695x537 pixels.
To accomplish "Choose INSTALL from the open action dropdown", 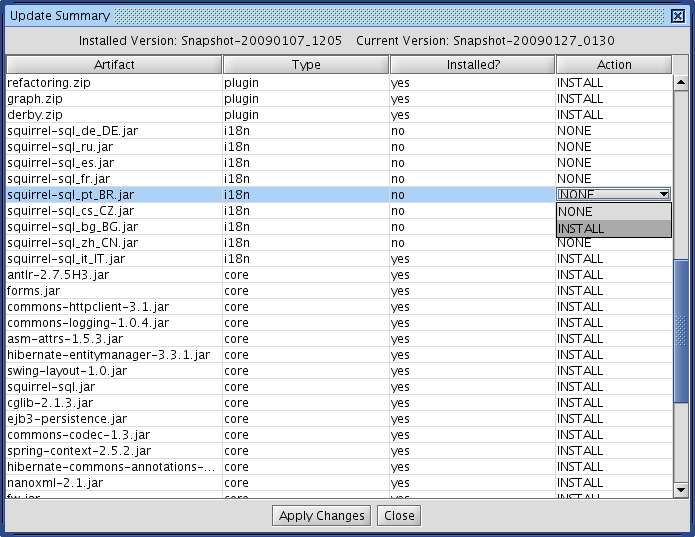I will [x=613, y=228].
